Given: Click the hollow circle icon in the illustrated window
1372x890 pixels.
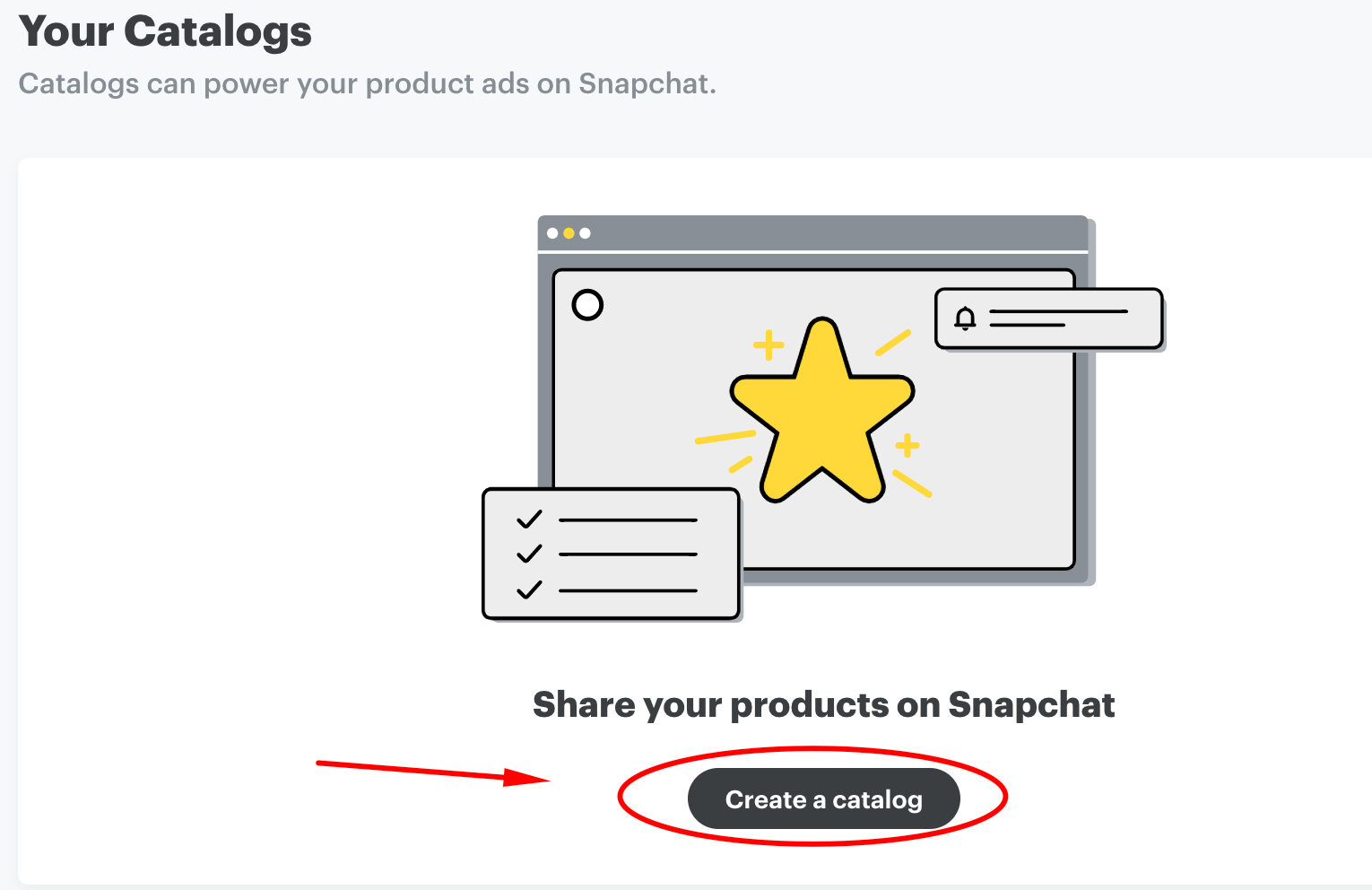Looking at the screenshot, I should click(587, 305).
